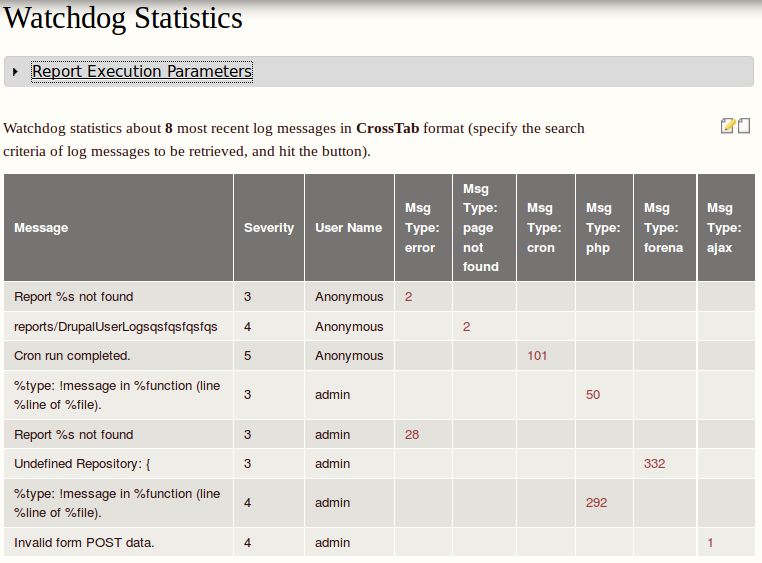Click the Msg Type: forena header
The width and height of the screenshot is (762, 563).
click(x=663, y=227)
